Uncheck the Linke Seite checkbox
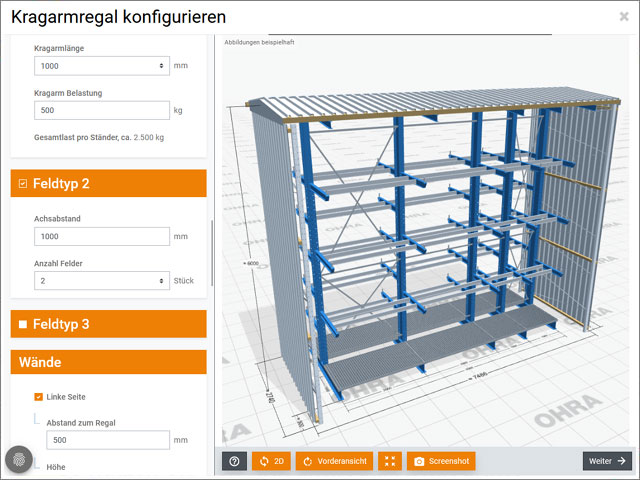 39,397
